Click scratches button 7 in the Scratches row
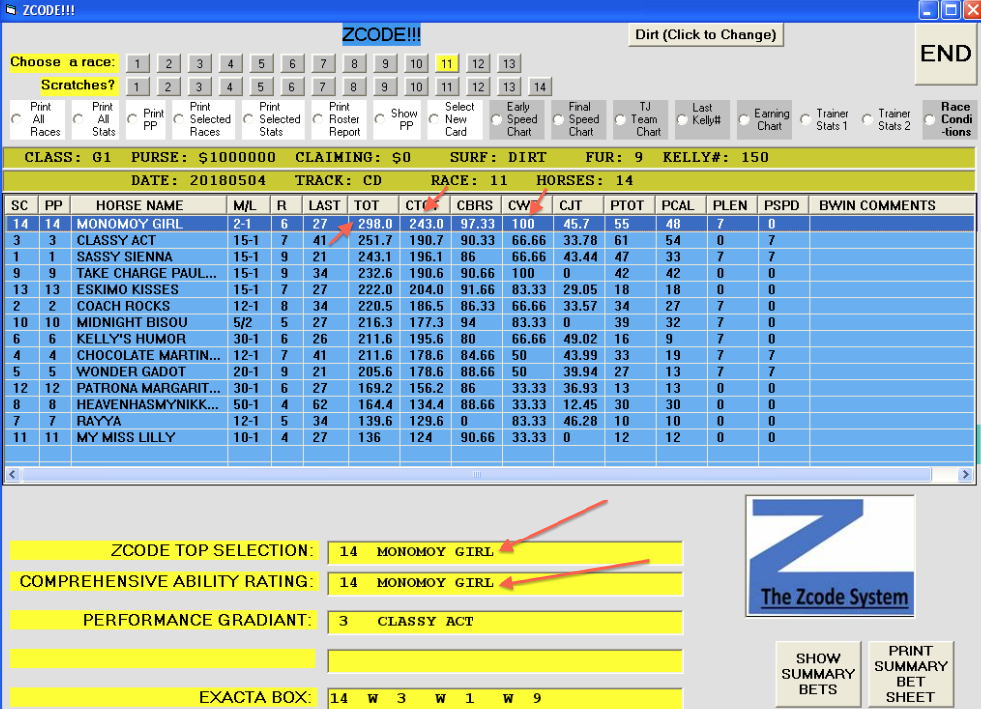This screenshot has height=709, width=981. (x=323, y=87)
